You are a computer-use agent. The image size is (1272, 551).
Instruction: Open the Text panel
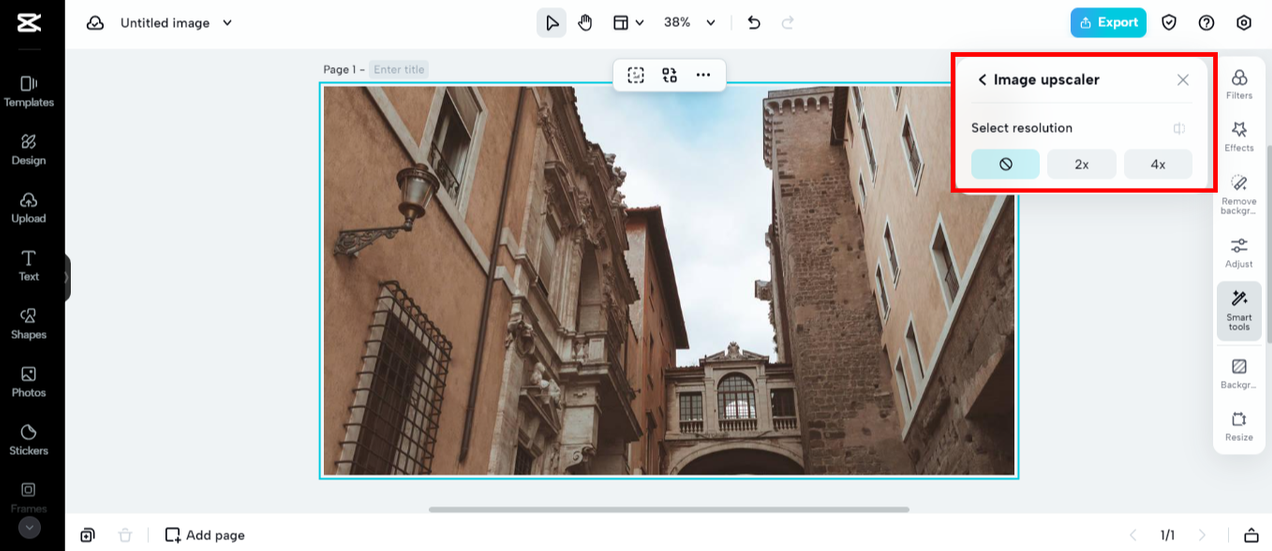point(29,265)
